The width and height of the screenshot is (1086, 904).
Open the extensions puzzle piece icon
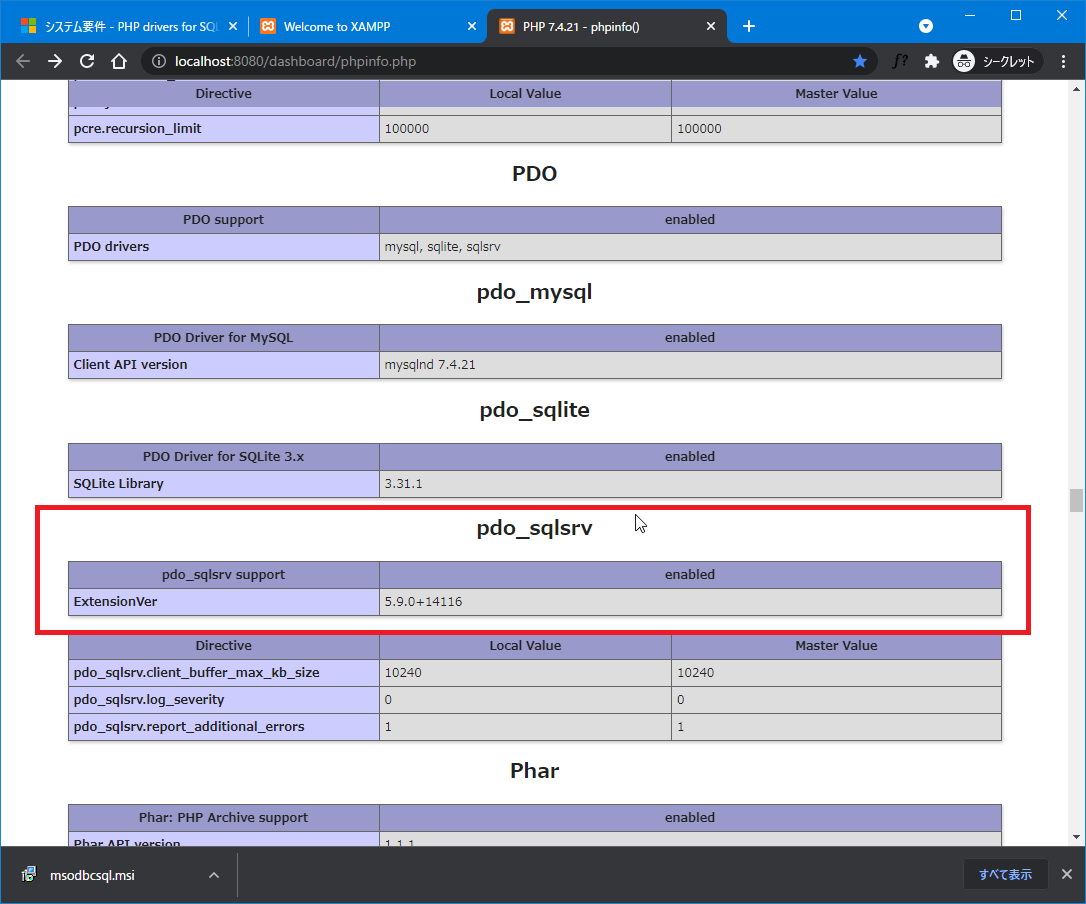[931, 61]
